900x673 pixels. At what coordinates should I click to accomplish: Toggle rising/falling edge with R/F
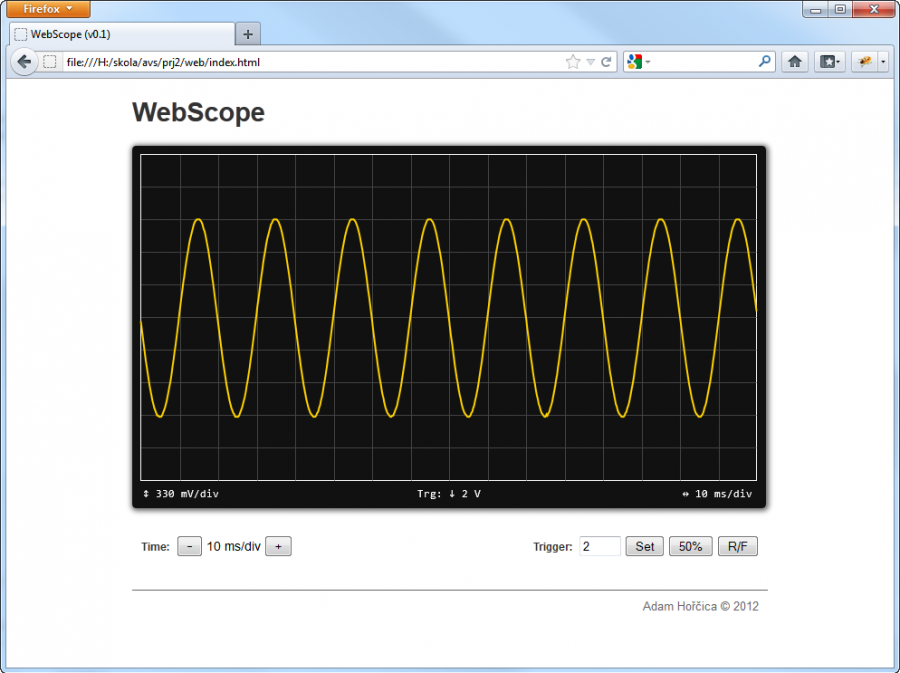tap(738, 546)
